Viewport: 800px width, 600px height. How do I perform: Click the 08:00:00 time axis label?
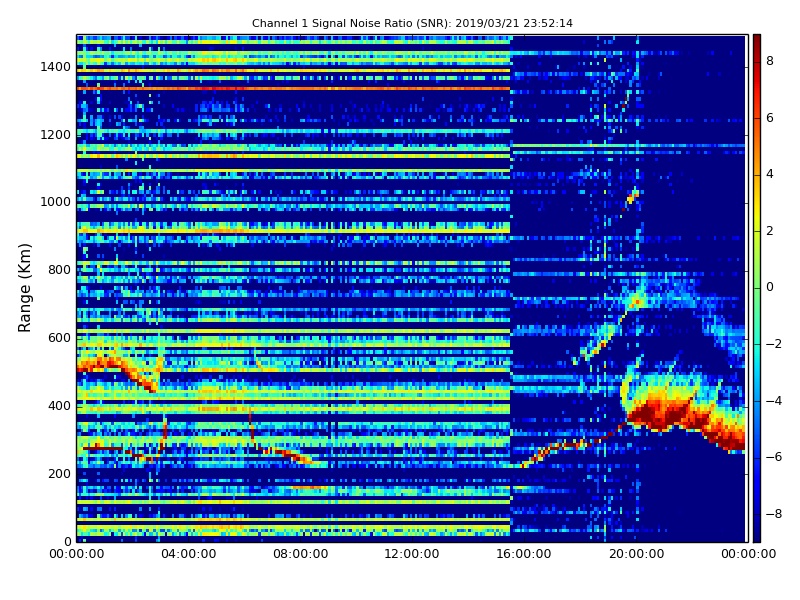301,554
